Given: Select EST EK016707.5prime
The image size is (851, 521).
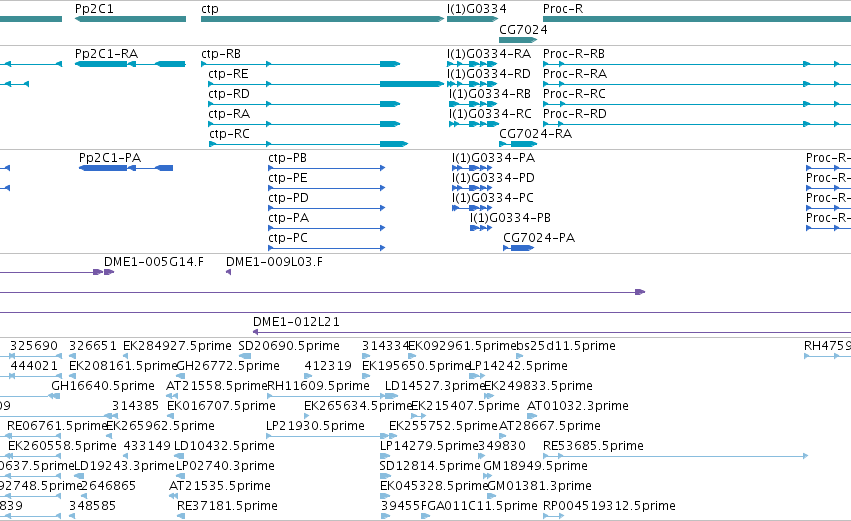Looking at the screenshot, I should point(221,406).
